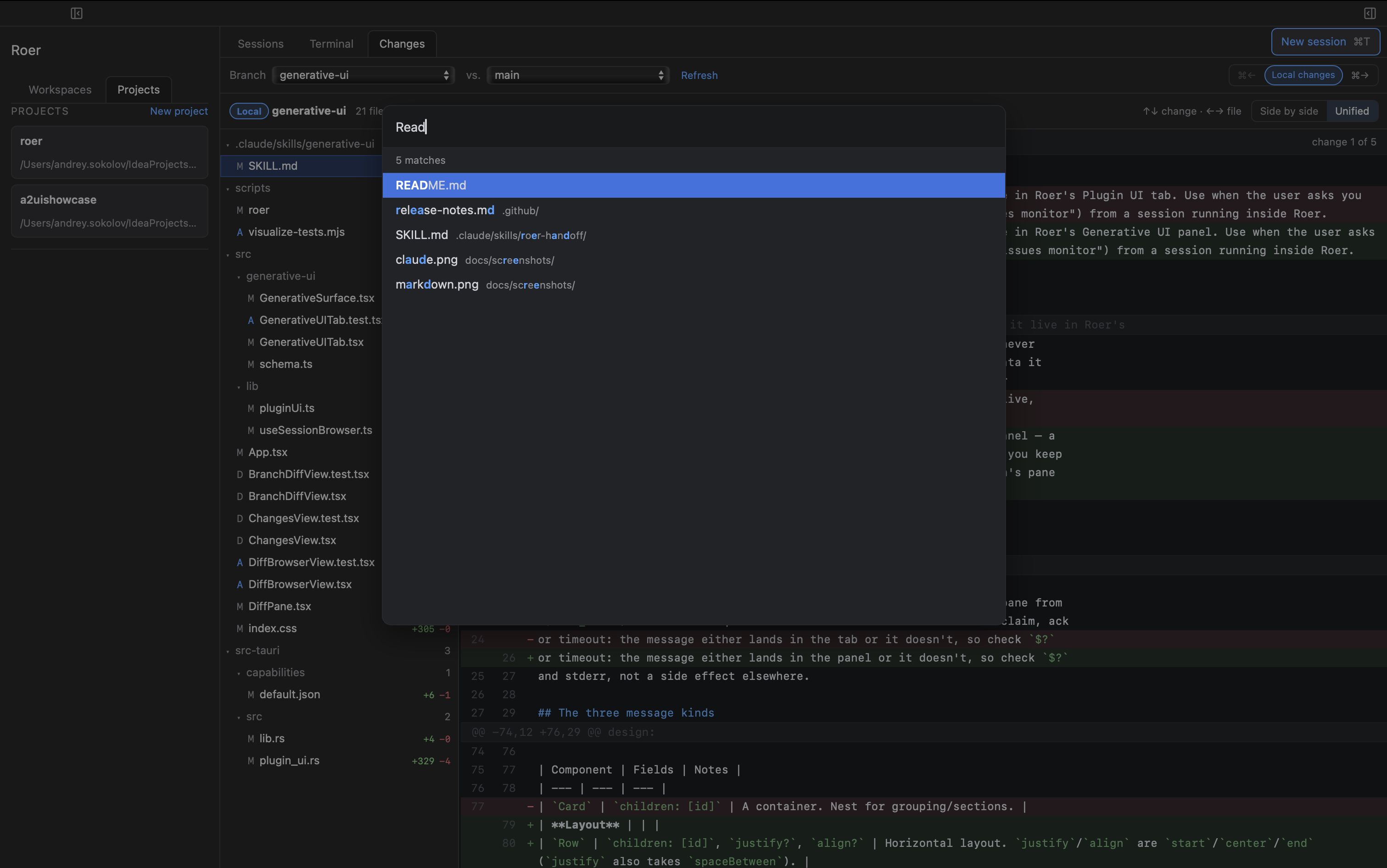1387x868 pixels.
Task: Open schema.ts in the file tree
Action: pyautogui.click(x=285, y=364)
